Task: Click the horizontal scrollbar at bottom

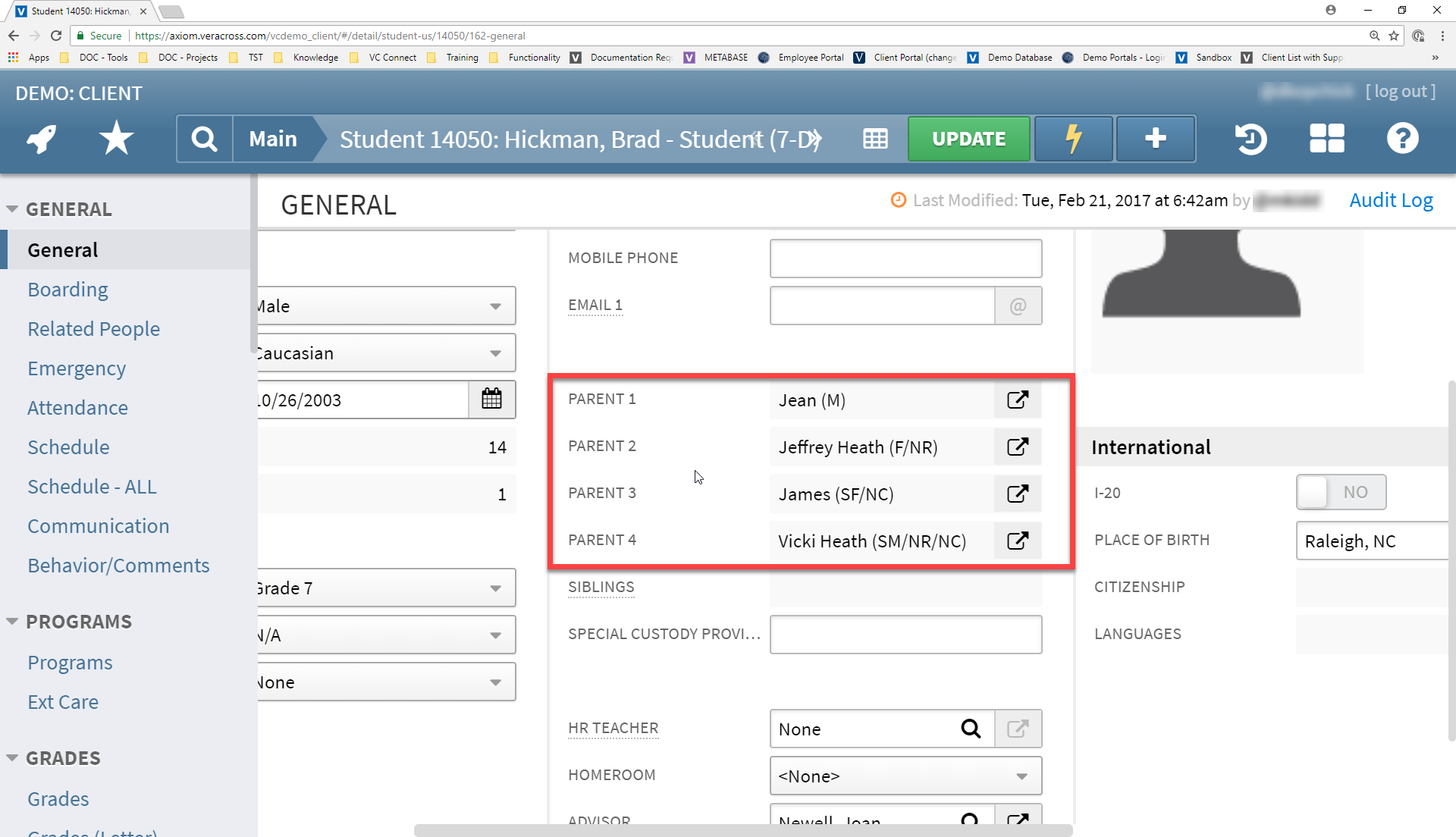Action: (743, 831)
